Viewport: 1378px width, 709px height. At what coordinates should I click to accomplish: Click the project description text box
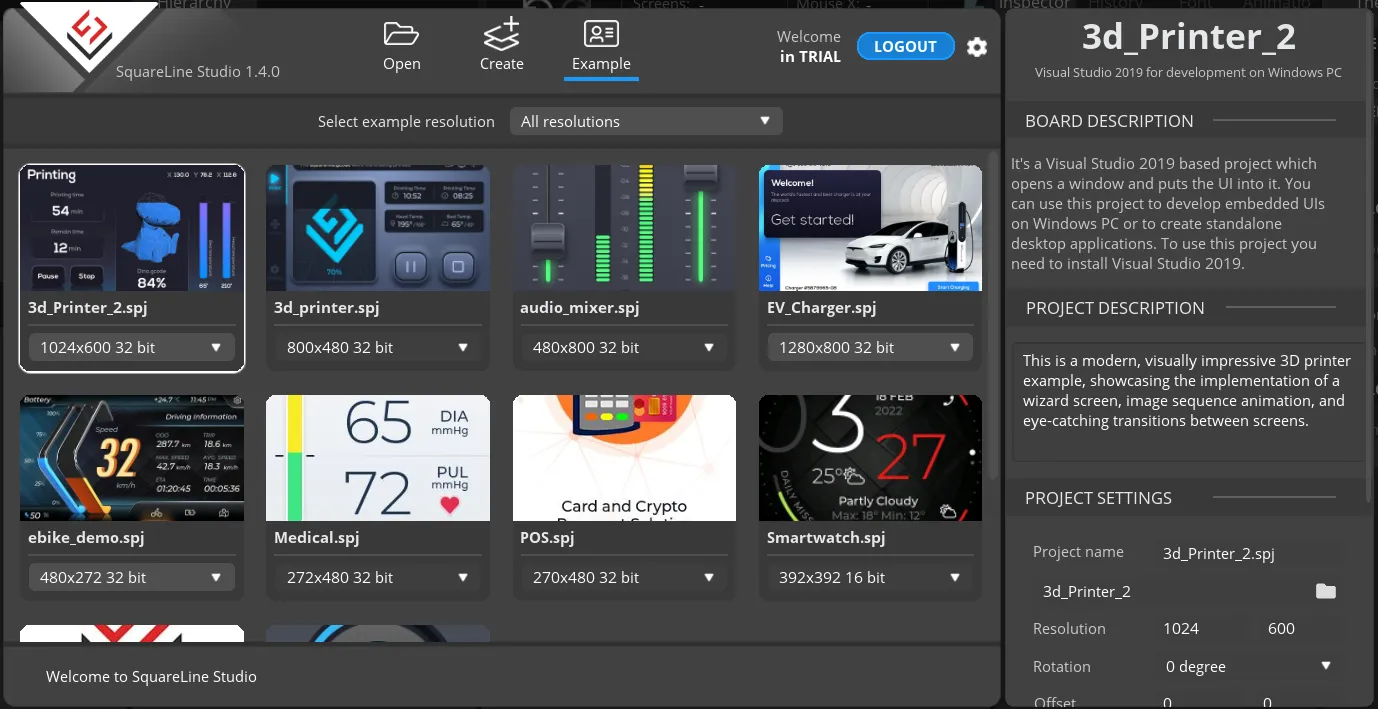coord(1186,402)
